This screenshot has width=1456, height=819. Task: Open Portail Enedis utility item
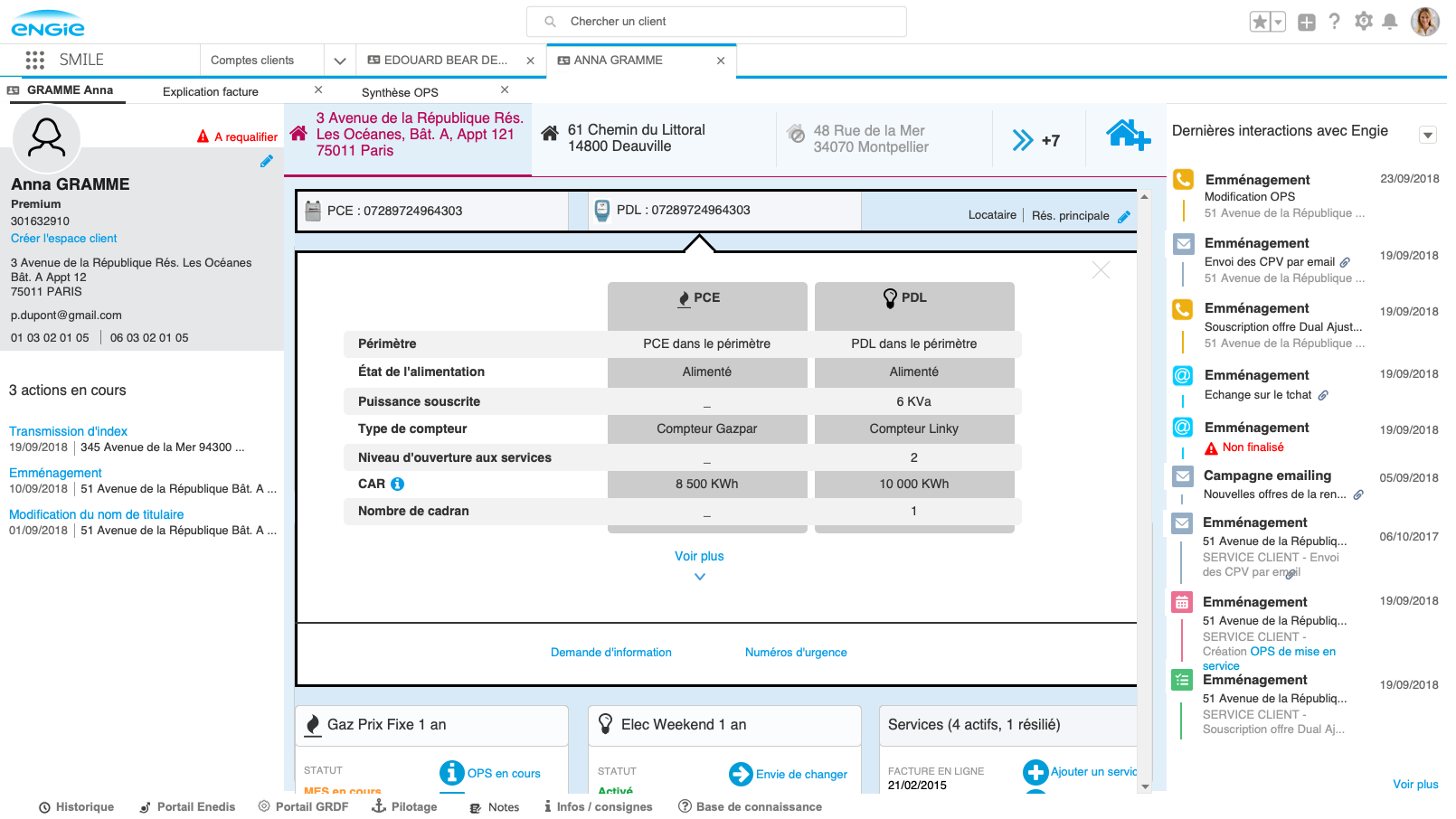click(x=187, y=807)
